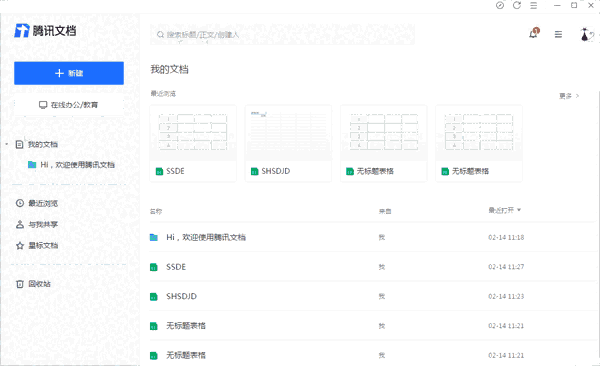
Task: Click the refresh icon in title bar
Action: 517,5
